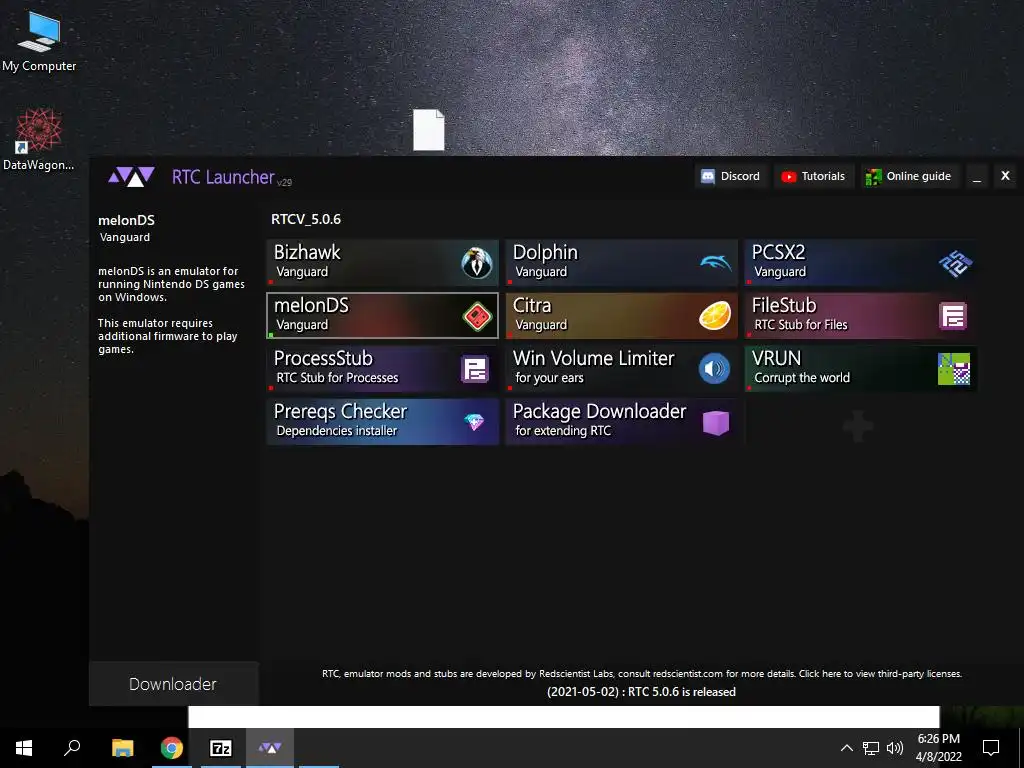
Task: Select the melonDS Vanguard tile
Action: click(x=382, y=315)
